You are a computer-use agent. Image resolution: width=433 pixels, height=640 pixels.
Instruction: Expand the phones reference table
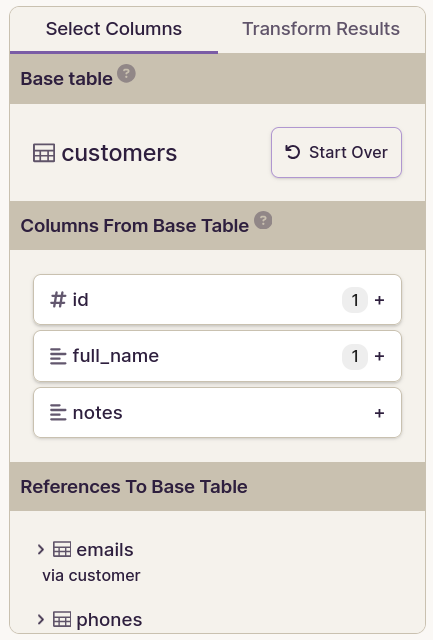coord(40,620)
